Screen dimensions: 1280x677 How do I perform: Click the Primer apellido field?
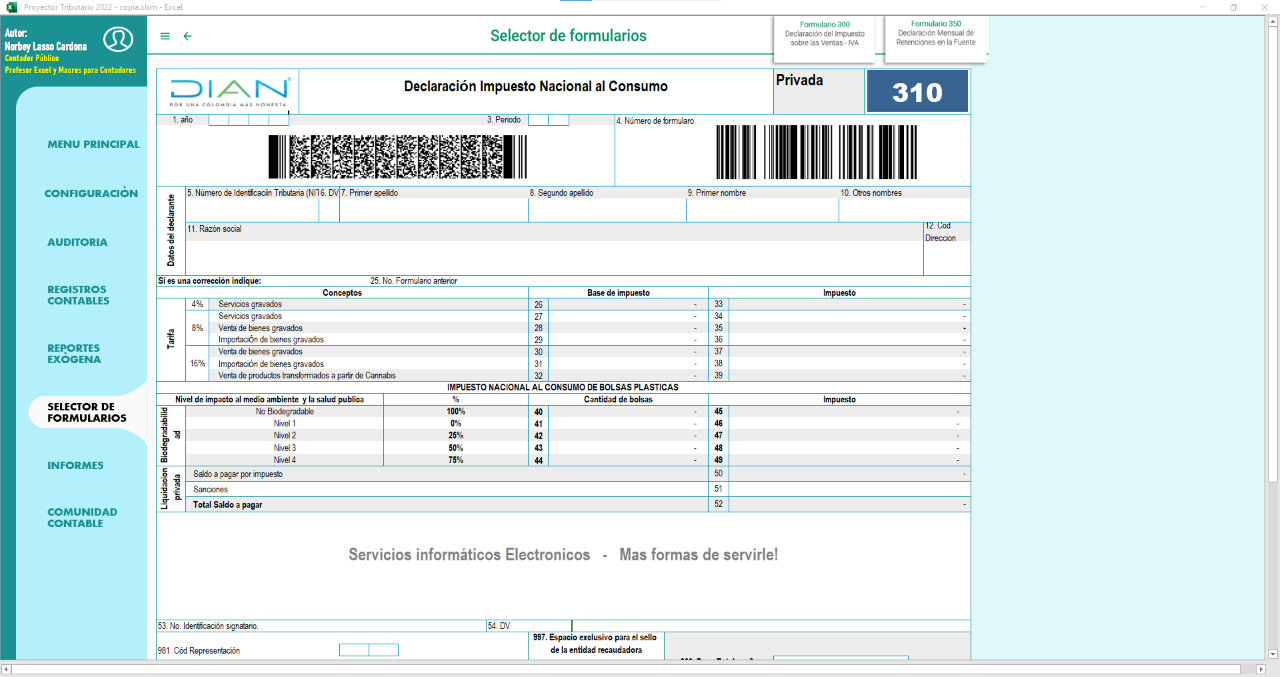click(x=434, y=210)
